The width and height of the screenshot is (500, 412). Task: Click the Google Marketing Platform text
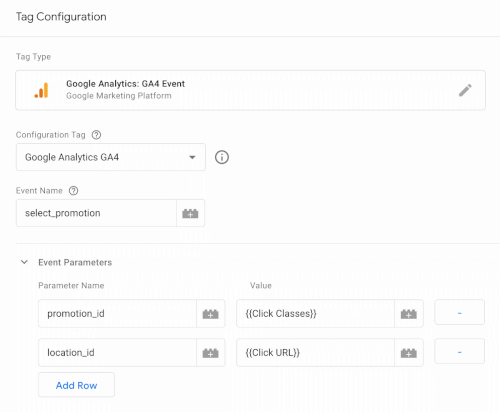point(119,96)
